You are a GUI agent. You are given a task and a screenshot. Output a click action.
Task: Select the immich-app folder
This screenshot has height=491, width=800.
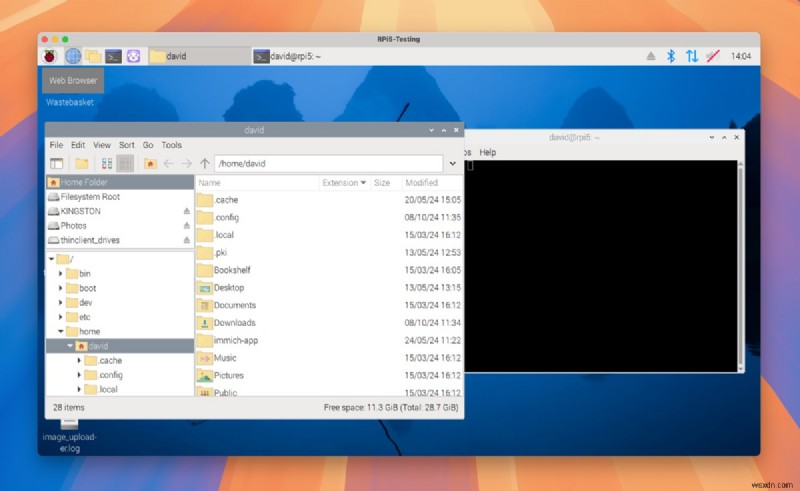pos(329,340)
